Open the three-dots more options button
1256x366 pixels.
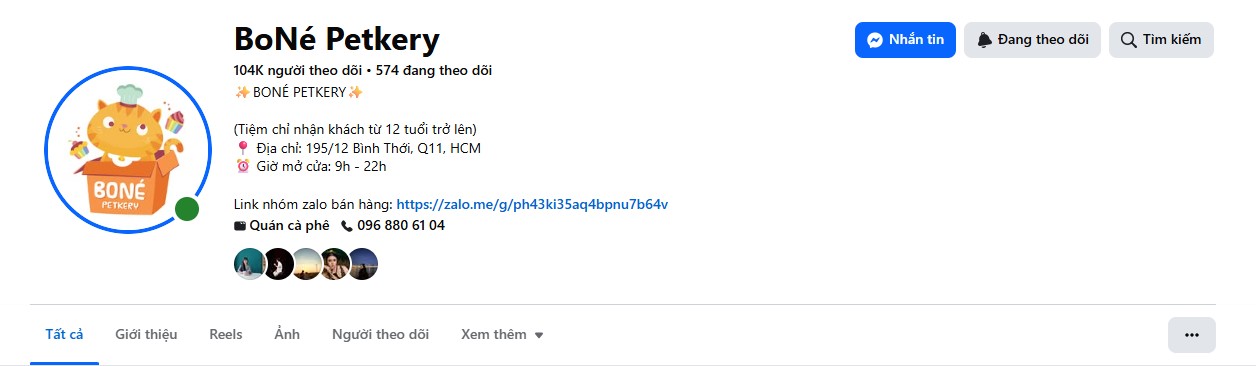[1191, 335]
